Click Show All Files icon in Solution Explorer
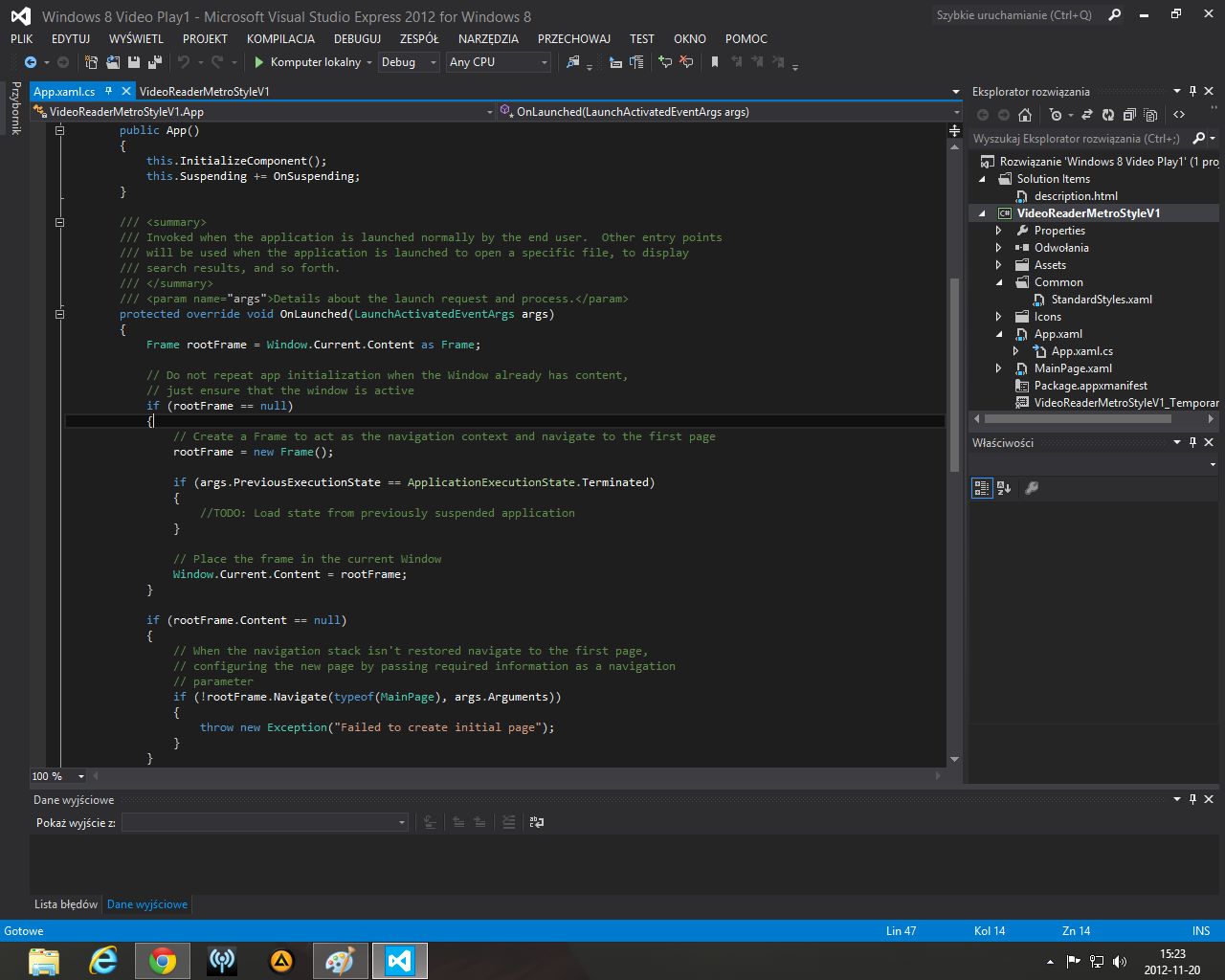The image size is (1225, 980). (1150, 115)
